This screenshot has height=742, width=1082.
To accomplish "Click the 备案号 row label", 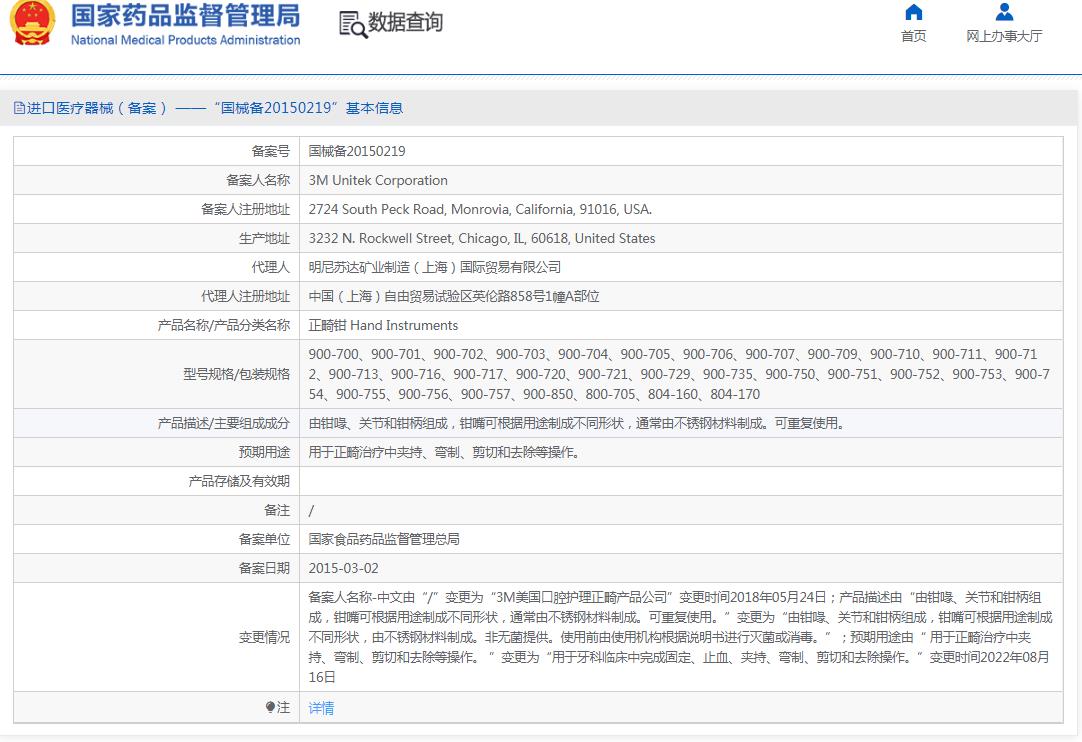I will pyautogui.click(x=270, y=151).
